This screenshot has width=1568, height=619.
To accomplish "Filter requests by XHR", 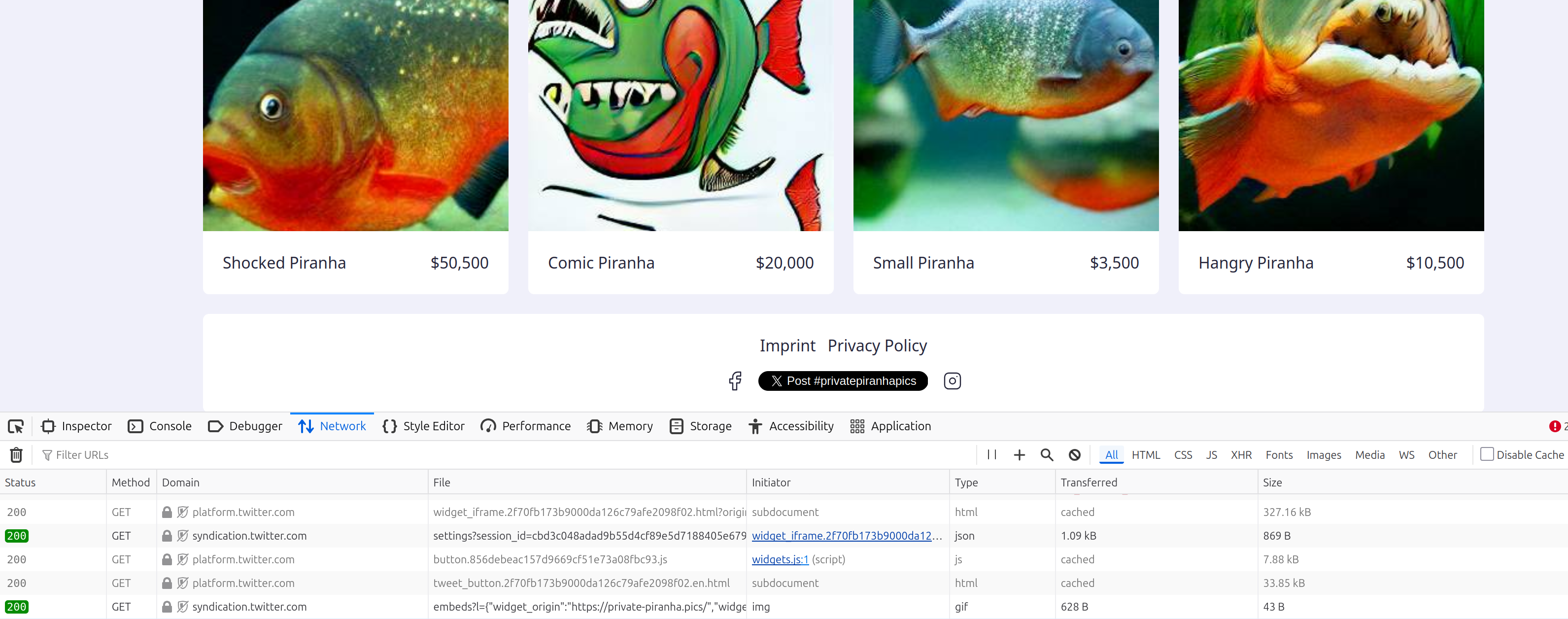I will 1240,455.
